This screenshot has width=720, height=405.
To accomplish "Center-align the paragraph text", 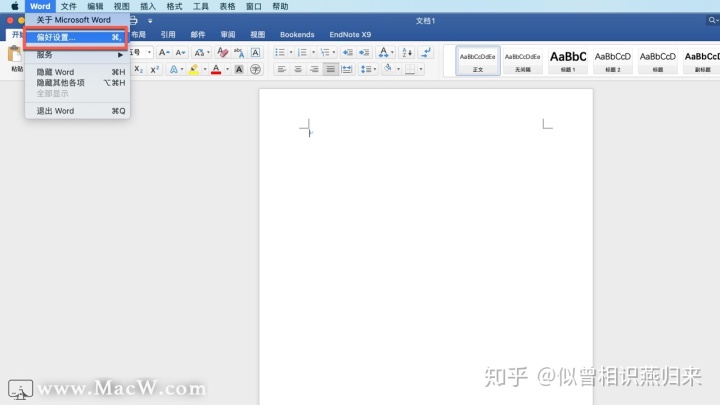I will pyautogui.click(x=298, y=69).
